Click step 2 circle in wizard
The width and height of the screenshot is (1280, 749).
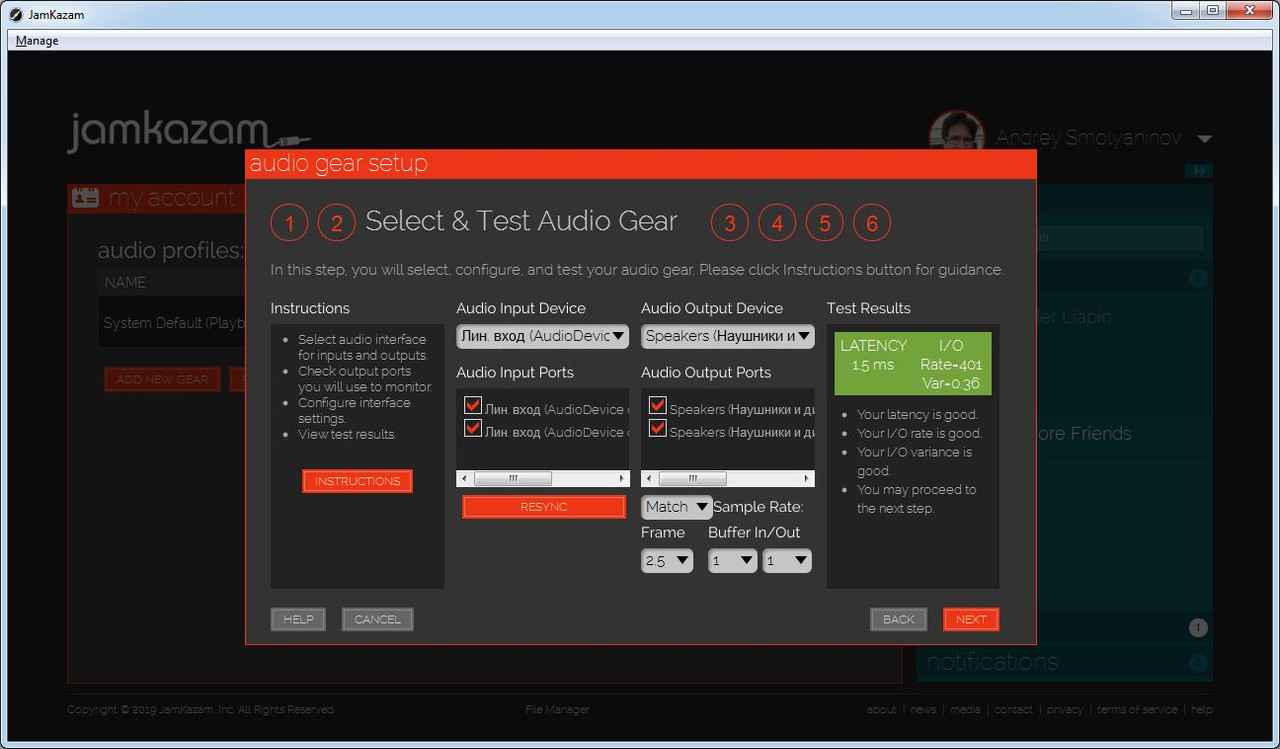click(337, 223)
